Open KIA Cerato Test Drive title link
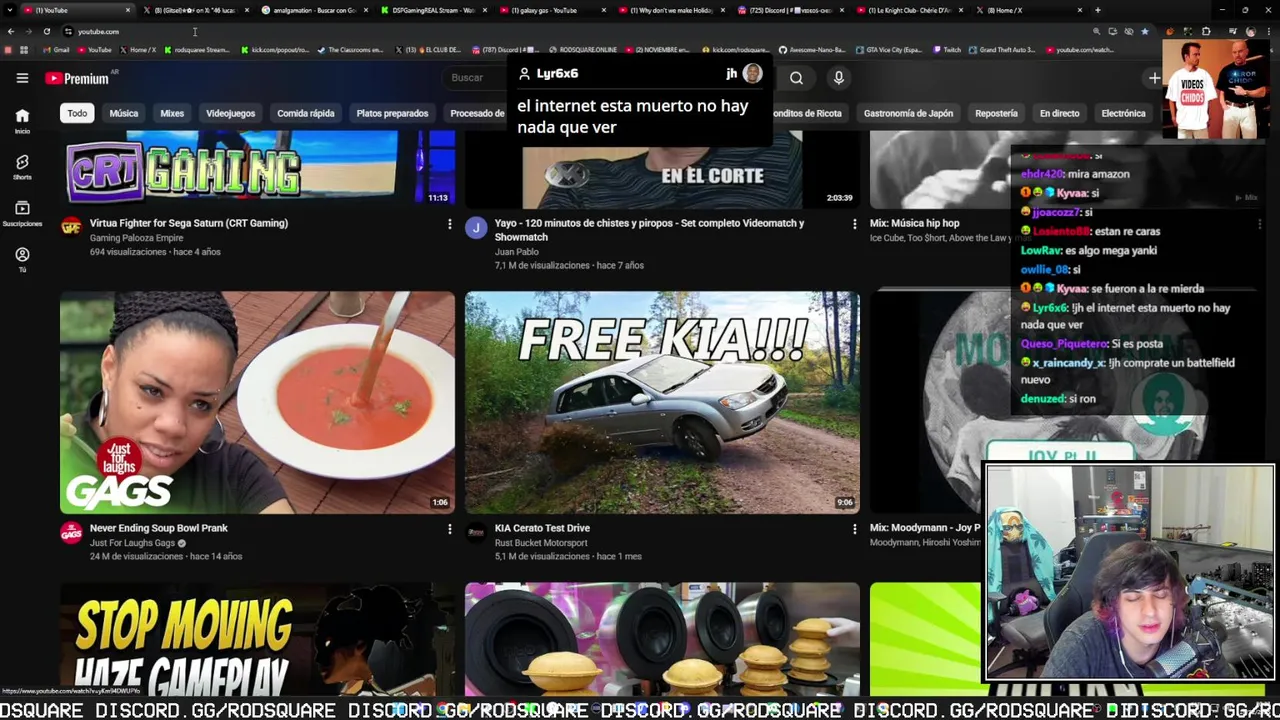Screen dimensions: 1280x720 point(542,528)
